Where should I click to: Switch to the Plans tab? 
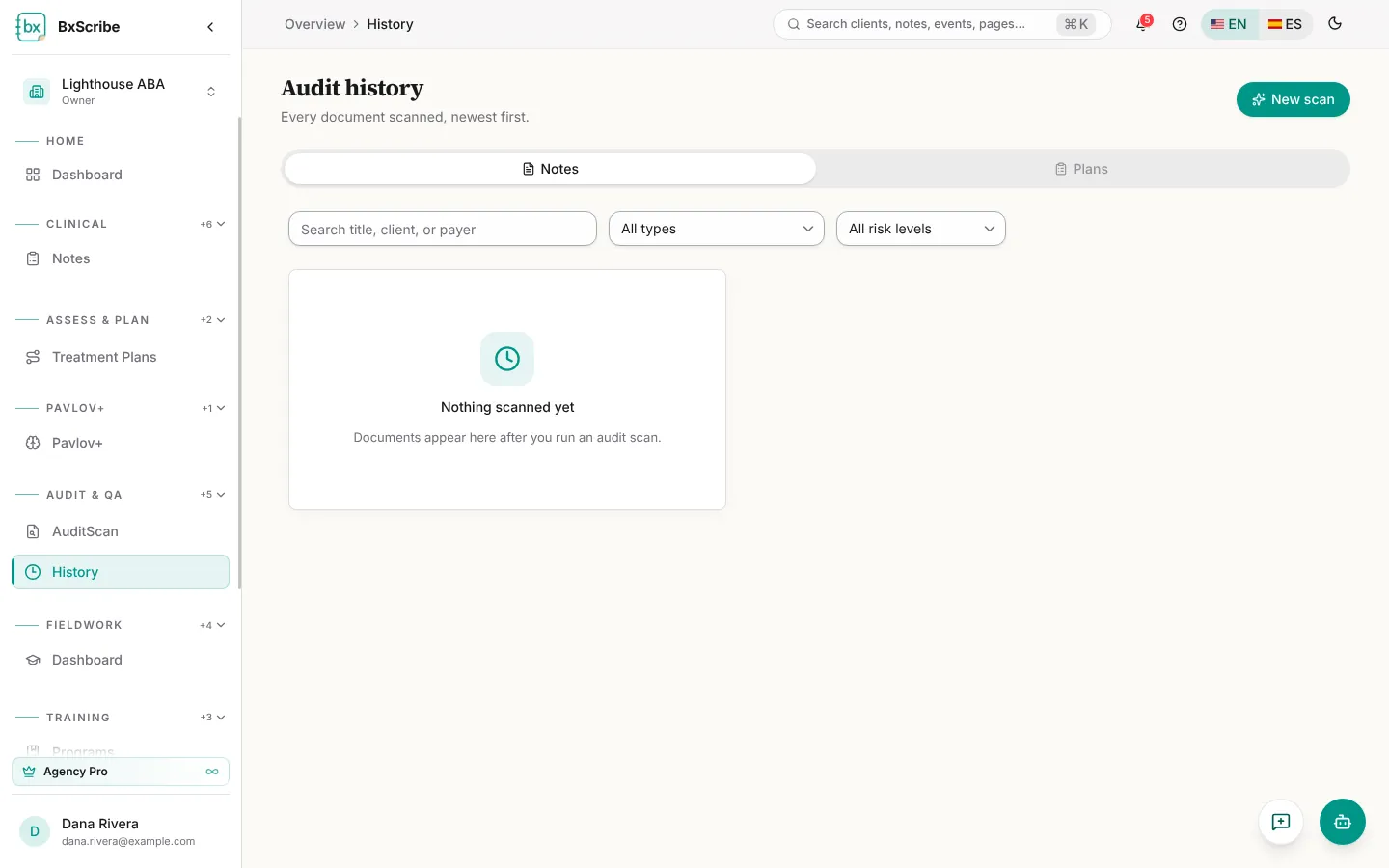1081,169
